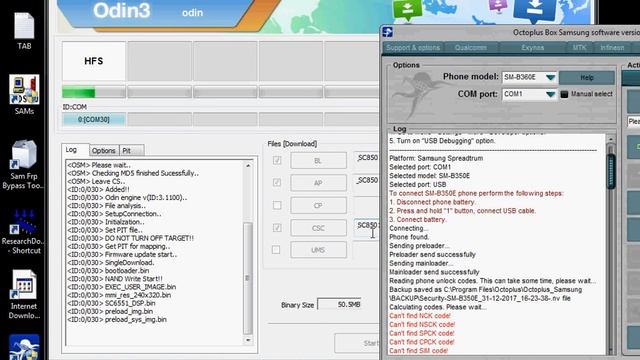
Task: Click the green HFS progress bar
Action: [x=93, y=92]
